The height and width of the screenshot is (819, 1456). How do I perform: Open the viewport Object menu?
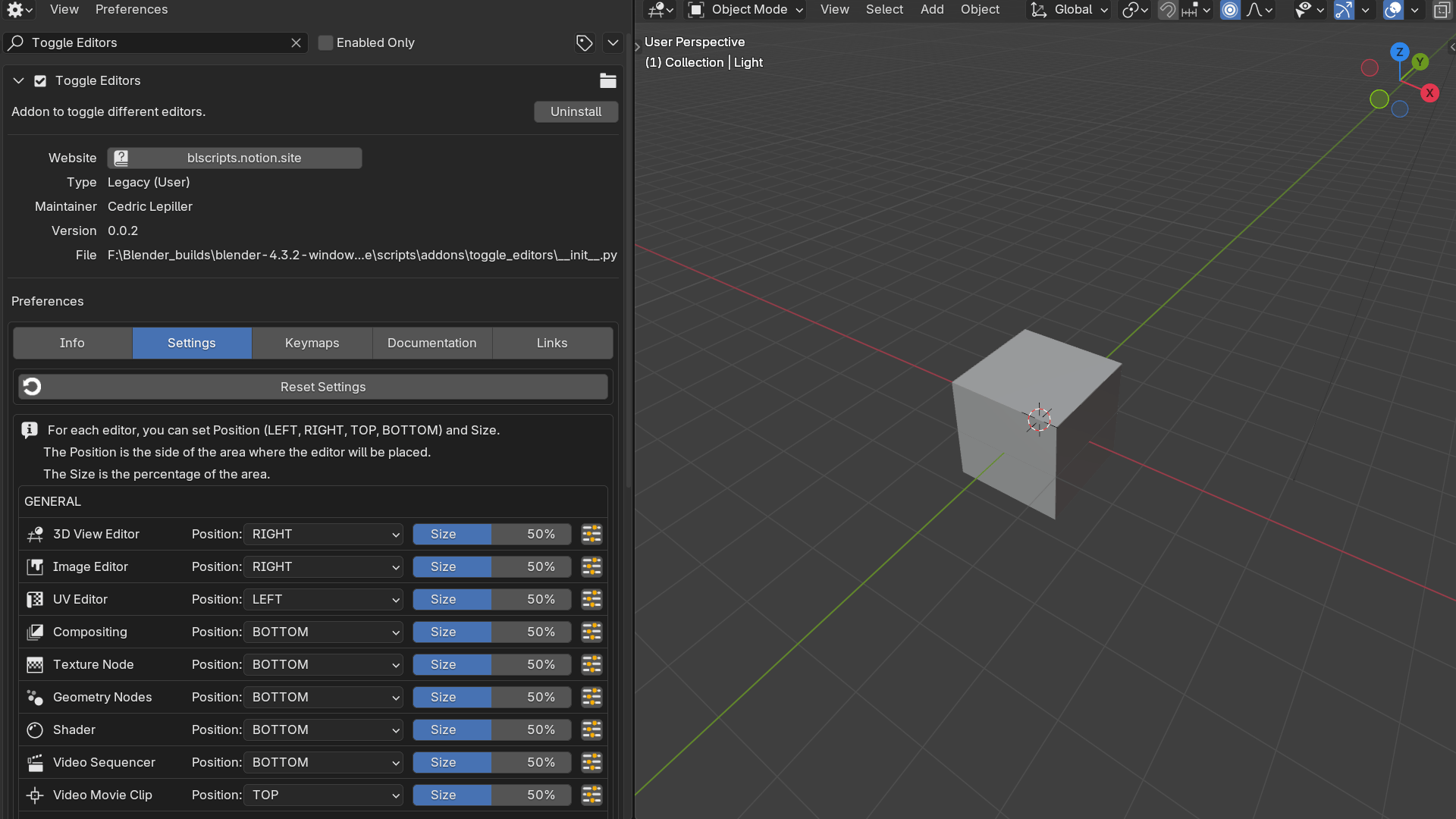pyautogui.click(x=980, y=10)
